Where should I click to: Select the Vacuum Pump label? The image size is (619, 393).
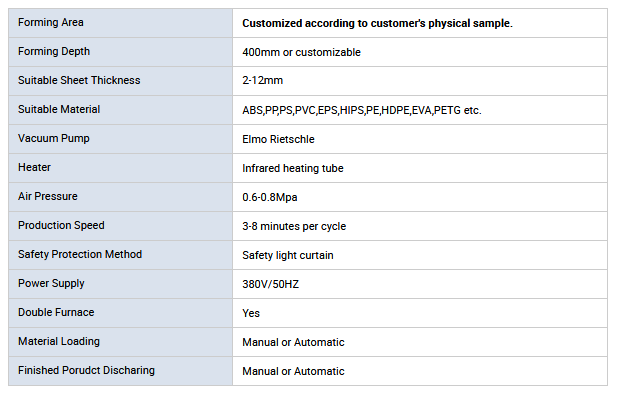pyautogui.click(x=54, y=138)
